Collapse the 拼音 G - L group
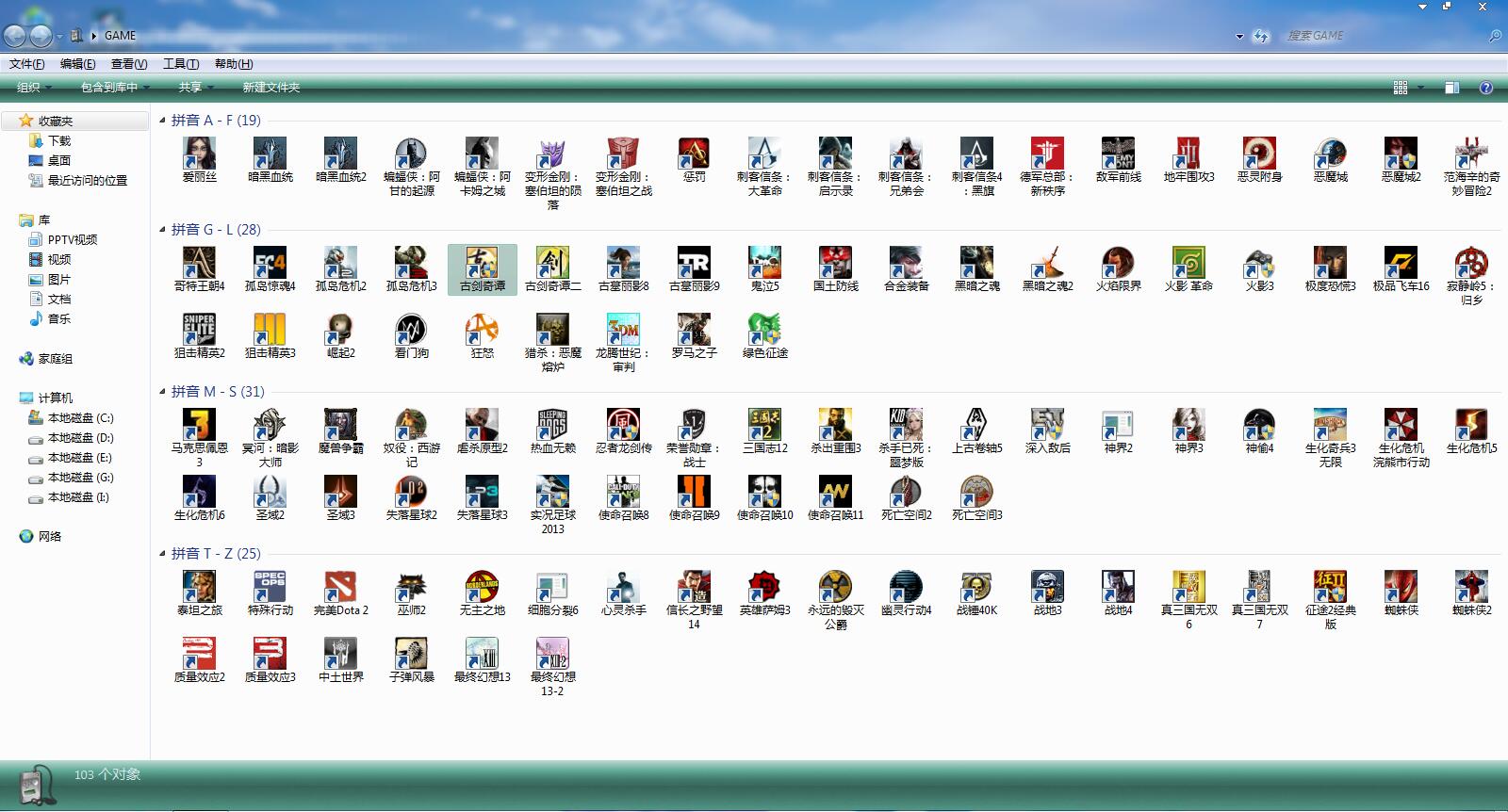Image resolution: width=1508 pixels, height=812 pixels. 162,230
